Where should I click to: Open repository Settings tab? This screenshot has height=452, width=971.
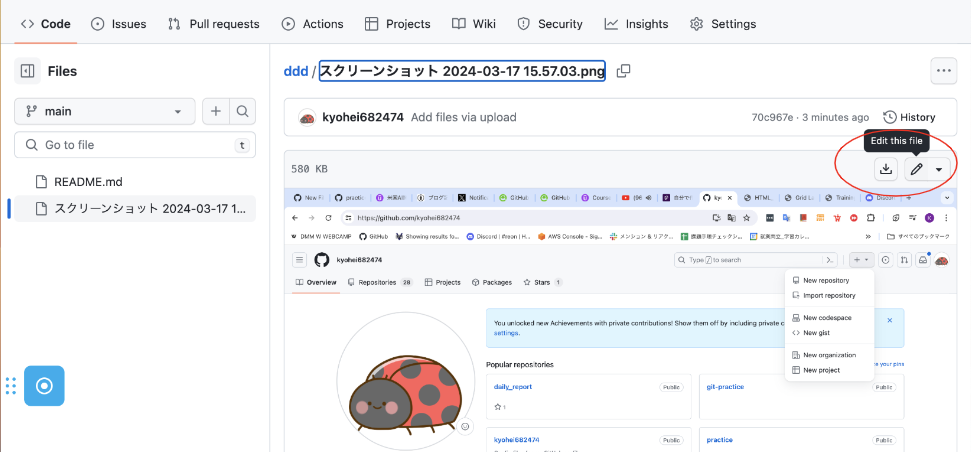tap(723, 24)
